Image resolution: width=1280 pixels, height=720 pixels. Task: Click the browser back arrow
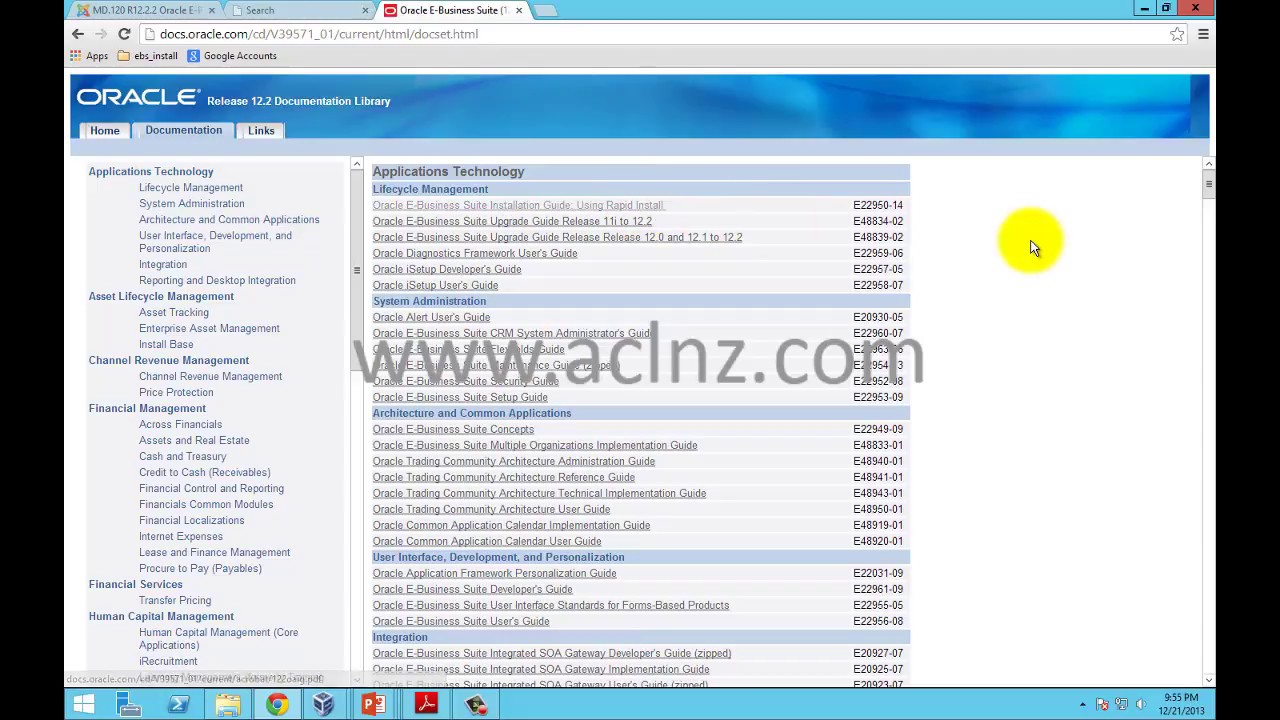pyautogui.click(x=78, y=34)
